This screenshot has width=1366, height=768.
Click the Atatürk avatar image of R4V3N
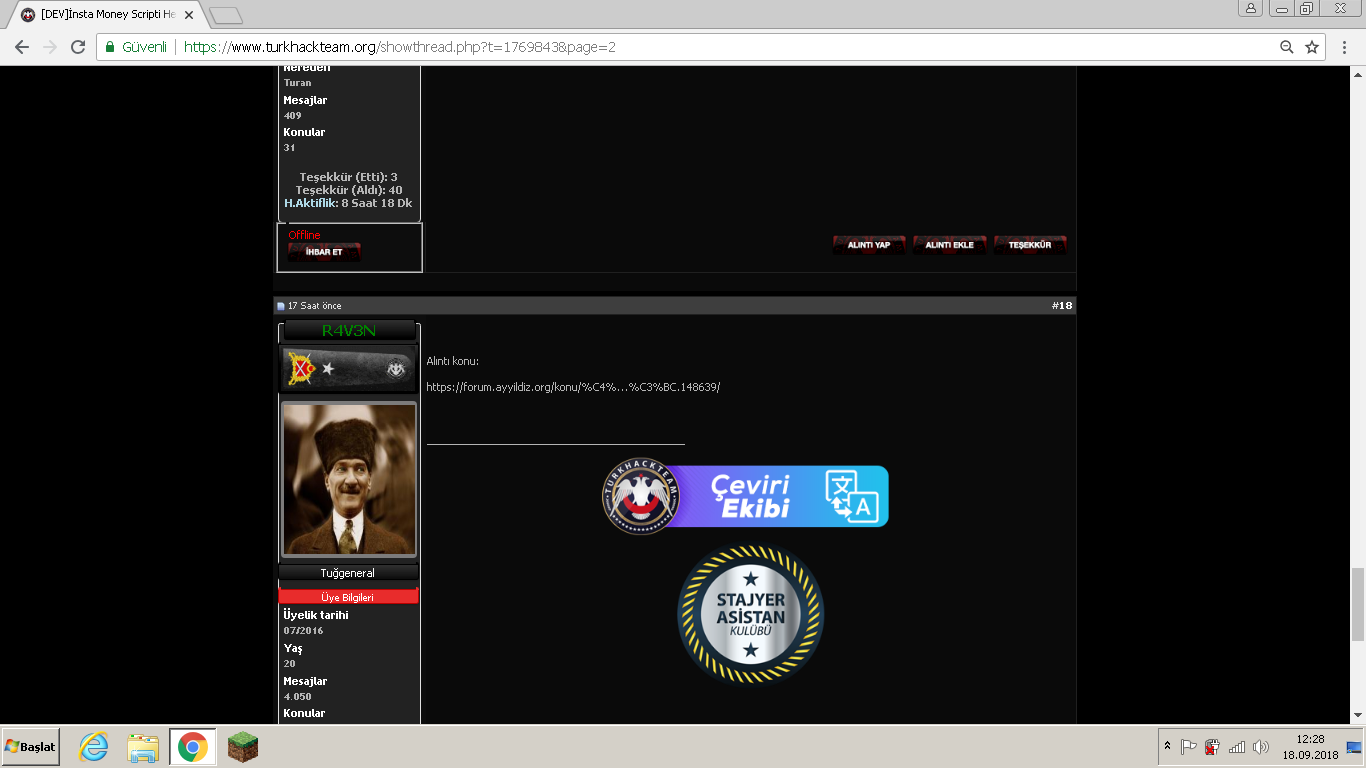[349, 479]
